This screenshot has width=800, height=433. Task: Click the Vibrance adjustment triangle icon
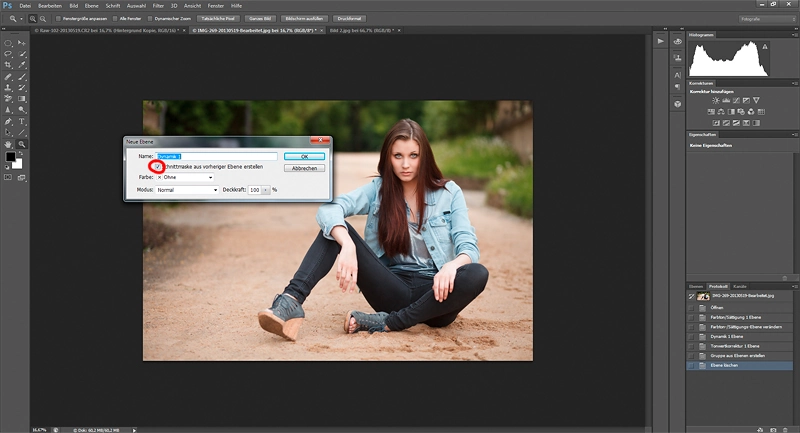pyautogui.click(x=756, y=100)
